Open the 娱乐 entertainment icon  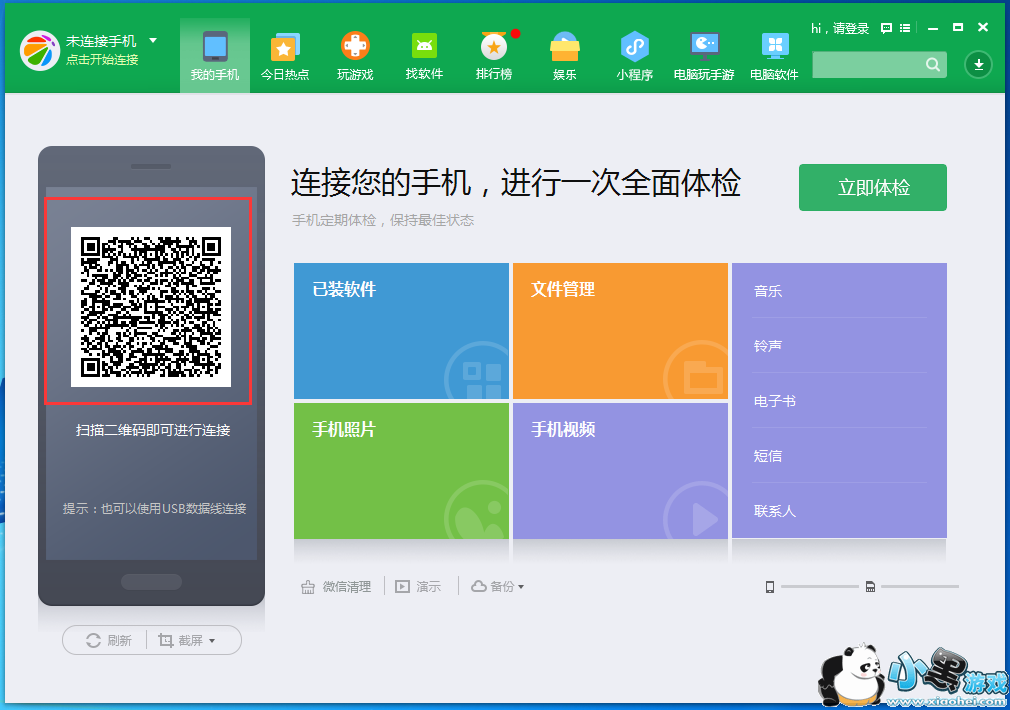[x=565, y=46]
